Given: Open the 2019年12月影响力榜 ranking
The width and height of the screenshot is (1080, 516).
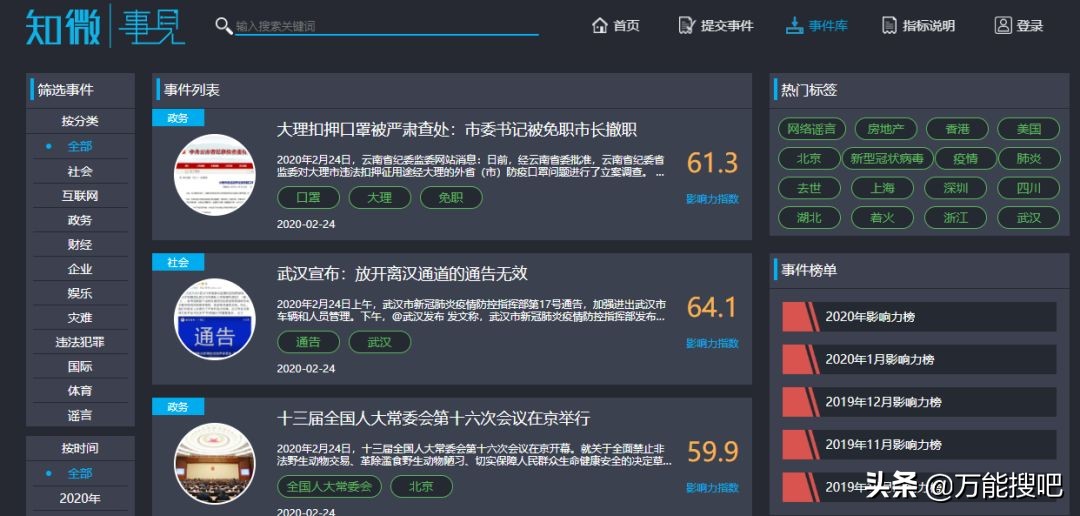Looking at the screenshot, I should pos(919,402).
